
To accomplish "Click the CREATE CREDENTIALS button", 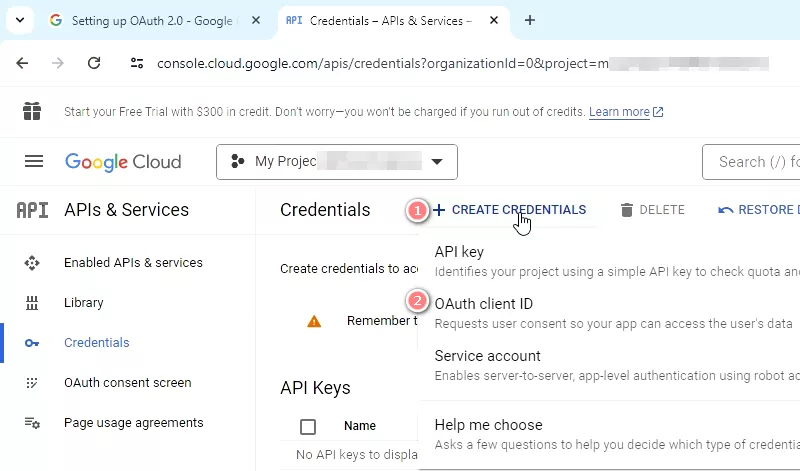I will pos(510,210).
